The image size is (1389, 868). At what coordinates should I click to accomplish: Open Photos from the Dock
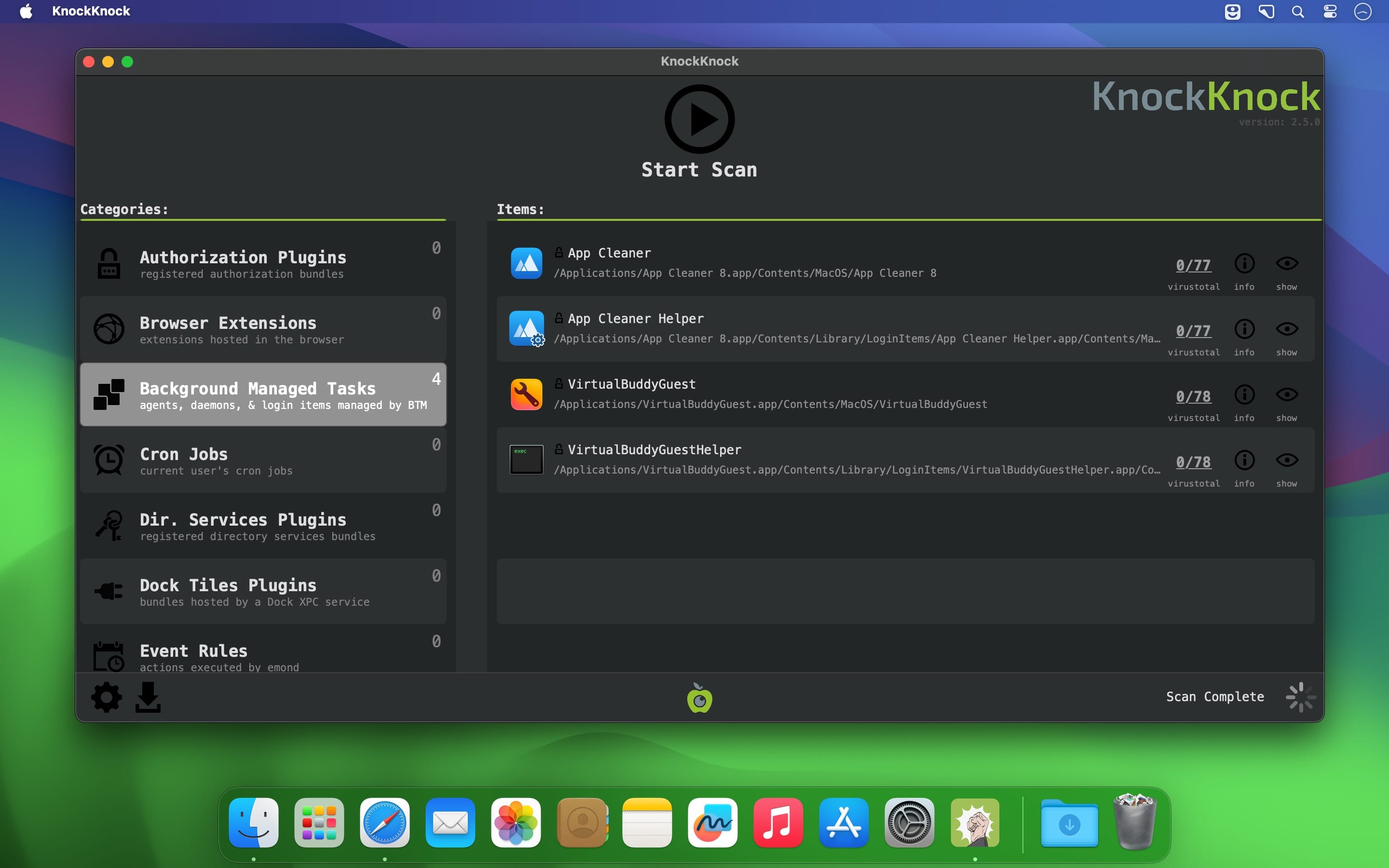tap(516, 823)
